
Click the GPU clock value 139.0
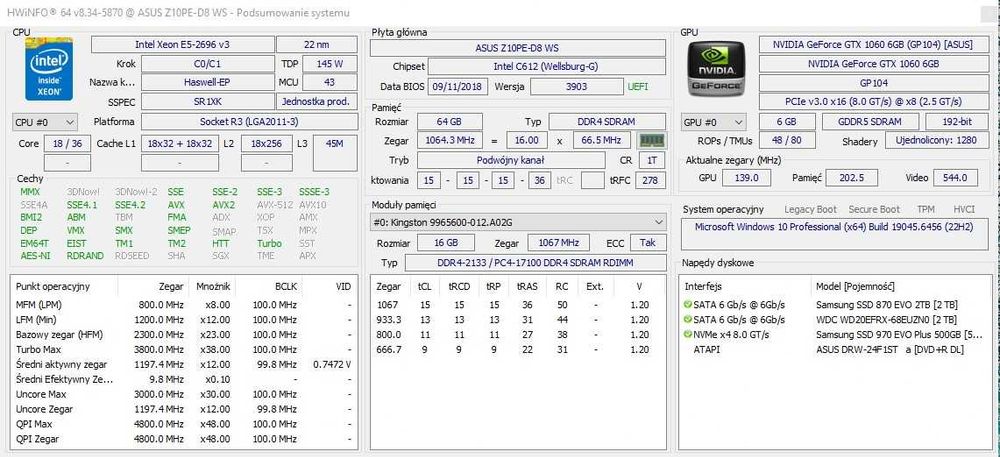746,178
